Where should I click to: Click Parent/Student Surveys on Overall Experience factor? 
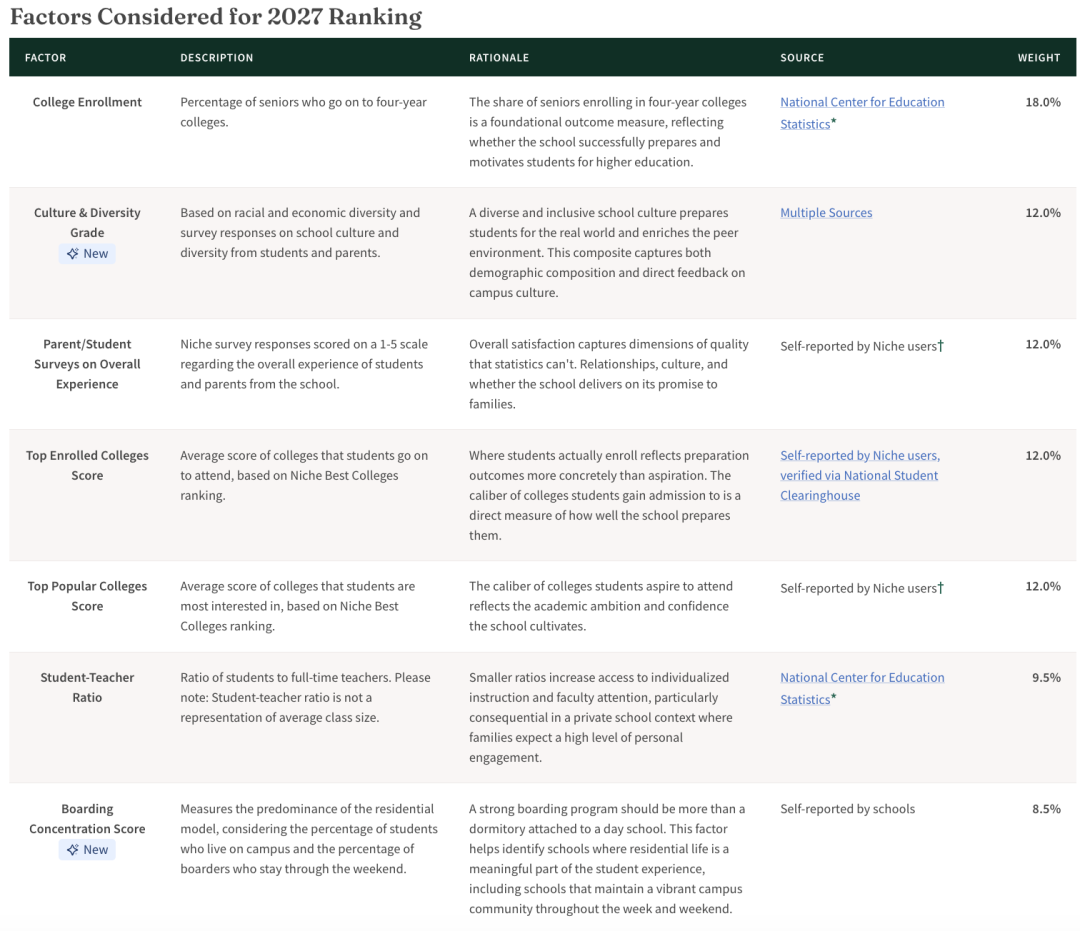coord(87,364)
